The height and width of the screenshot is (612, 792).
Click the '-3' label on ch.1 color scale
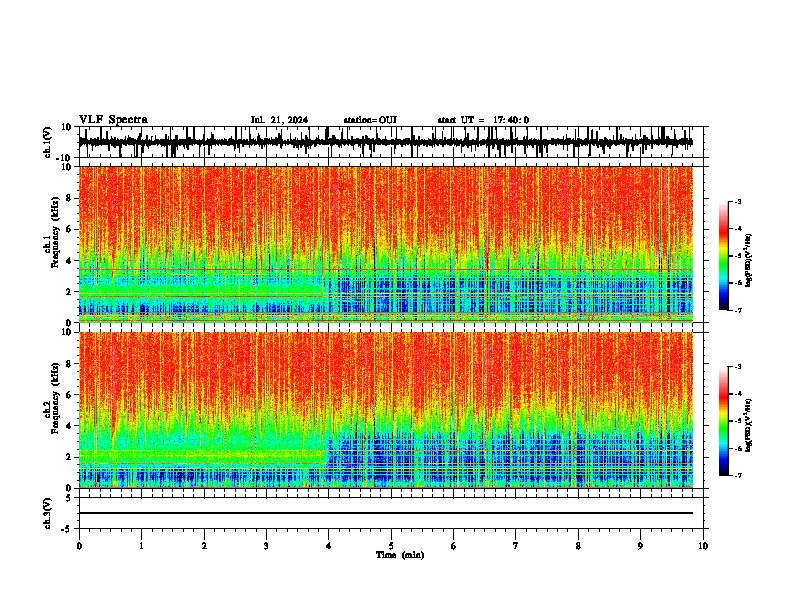point(737,201)
